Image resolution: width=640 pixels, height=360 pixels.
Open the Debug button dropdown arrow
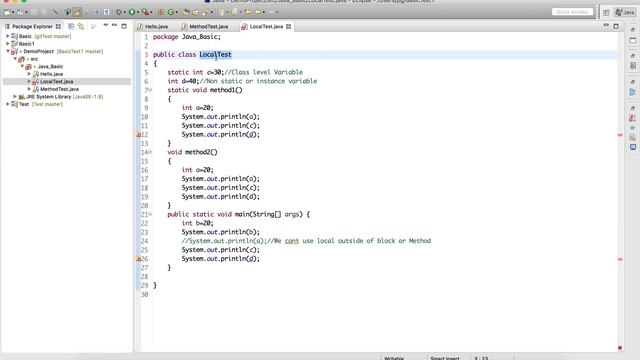[124, 13]
